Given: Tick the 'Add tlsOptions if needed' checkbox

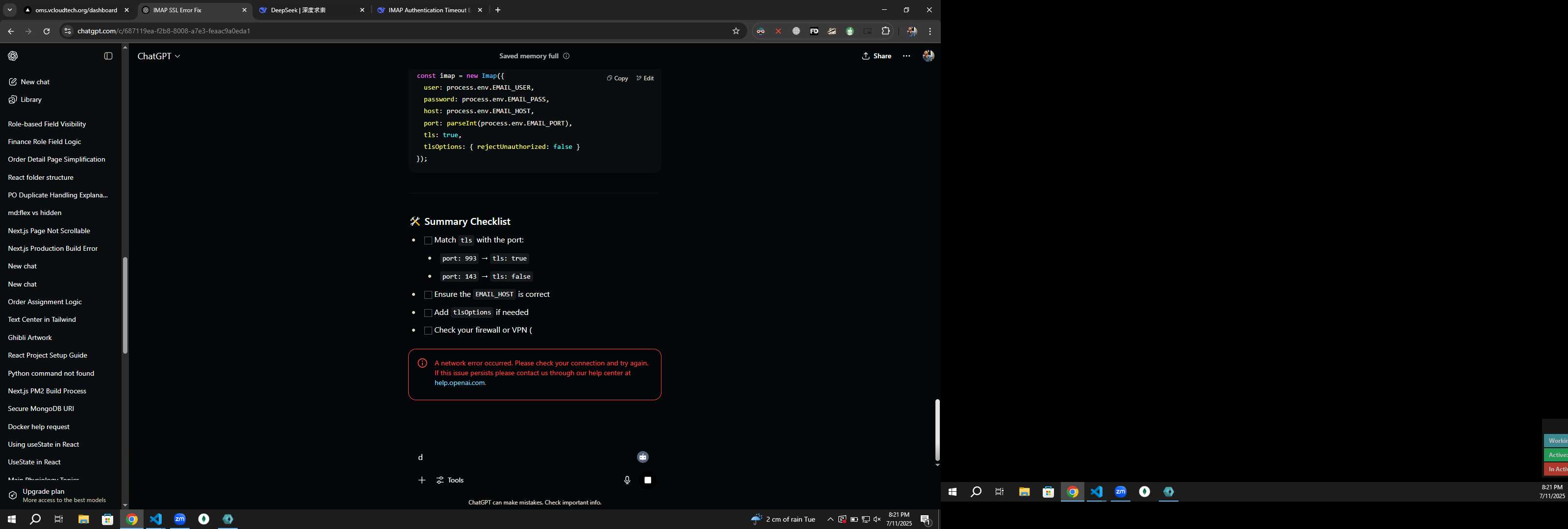Looking at the screenshot, I should [x=428, y=313].
